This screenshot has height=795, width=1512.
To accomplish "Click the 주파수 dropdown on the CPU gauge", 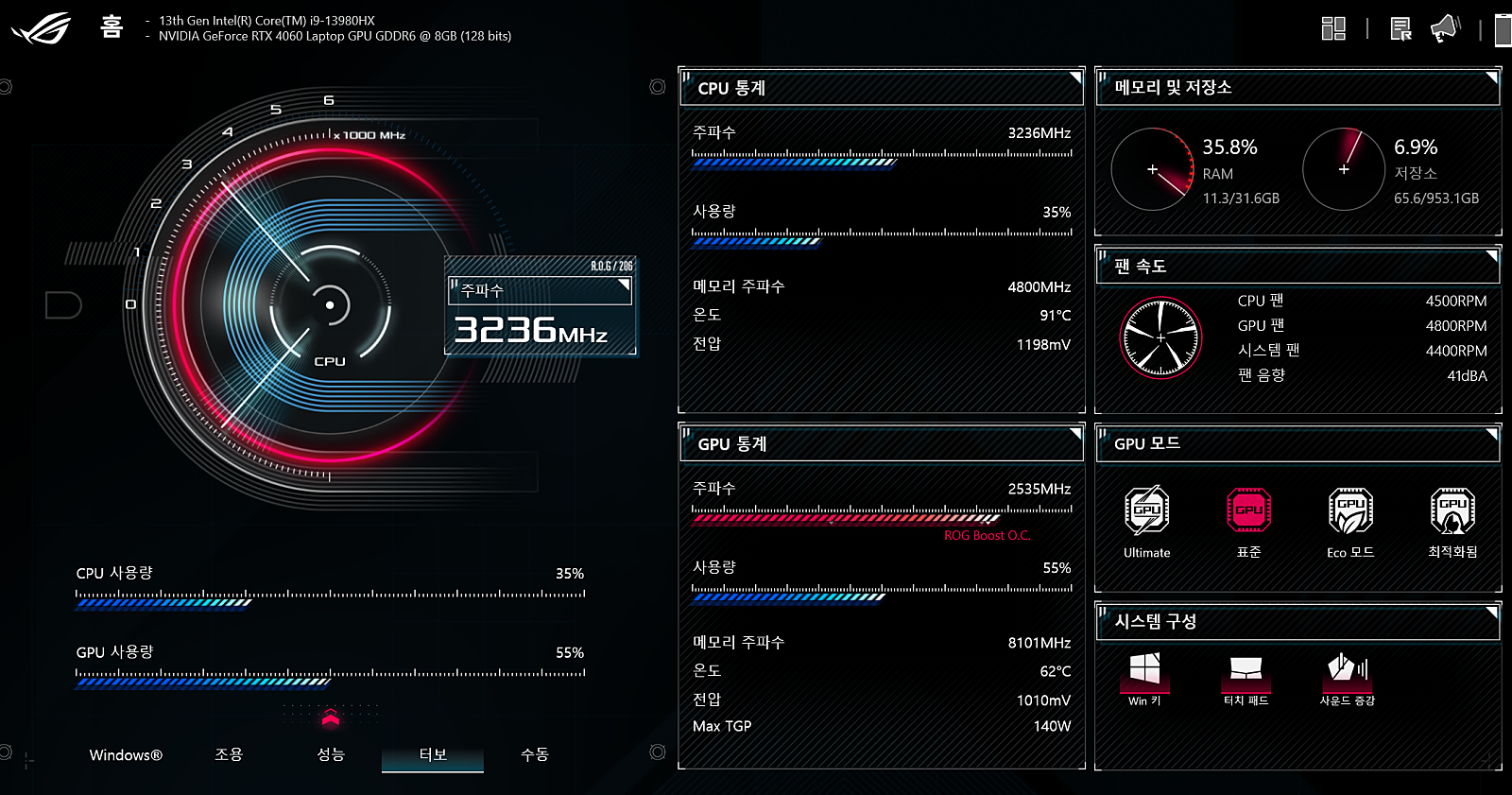I will coord(541,290).
